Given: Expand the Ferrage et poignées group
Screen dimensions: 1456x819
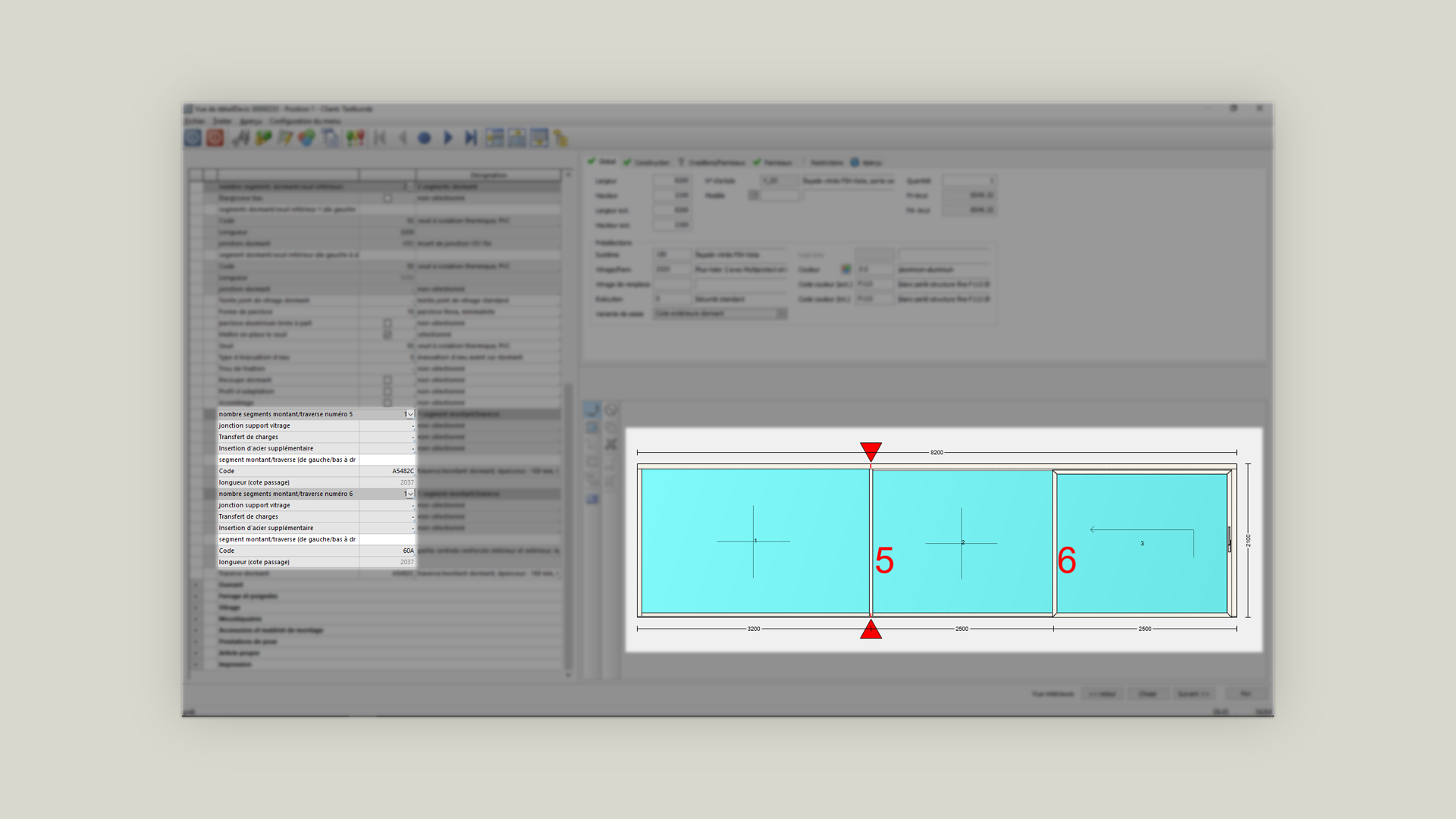Looking at the screenshot, I should click(x=196, y=596).
